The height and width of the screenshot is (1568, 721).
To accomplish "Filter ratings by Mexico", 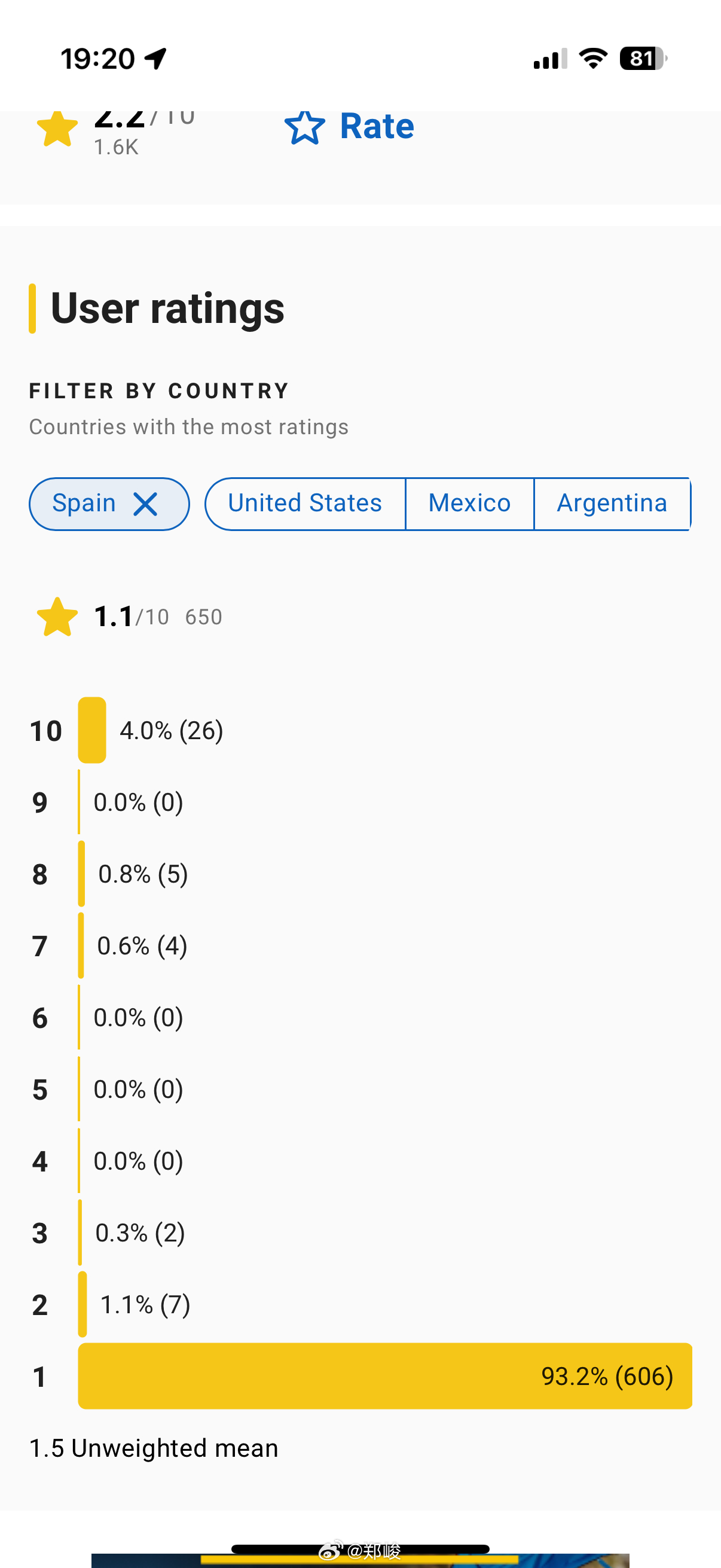I will click(x=469, y=504).
